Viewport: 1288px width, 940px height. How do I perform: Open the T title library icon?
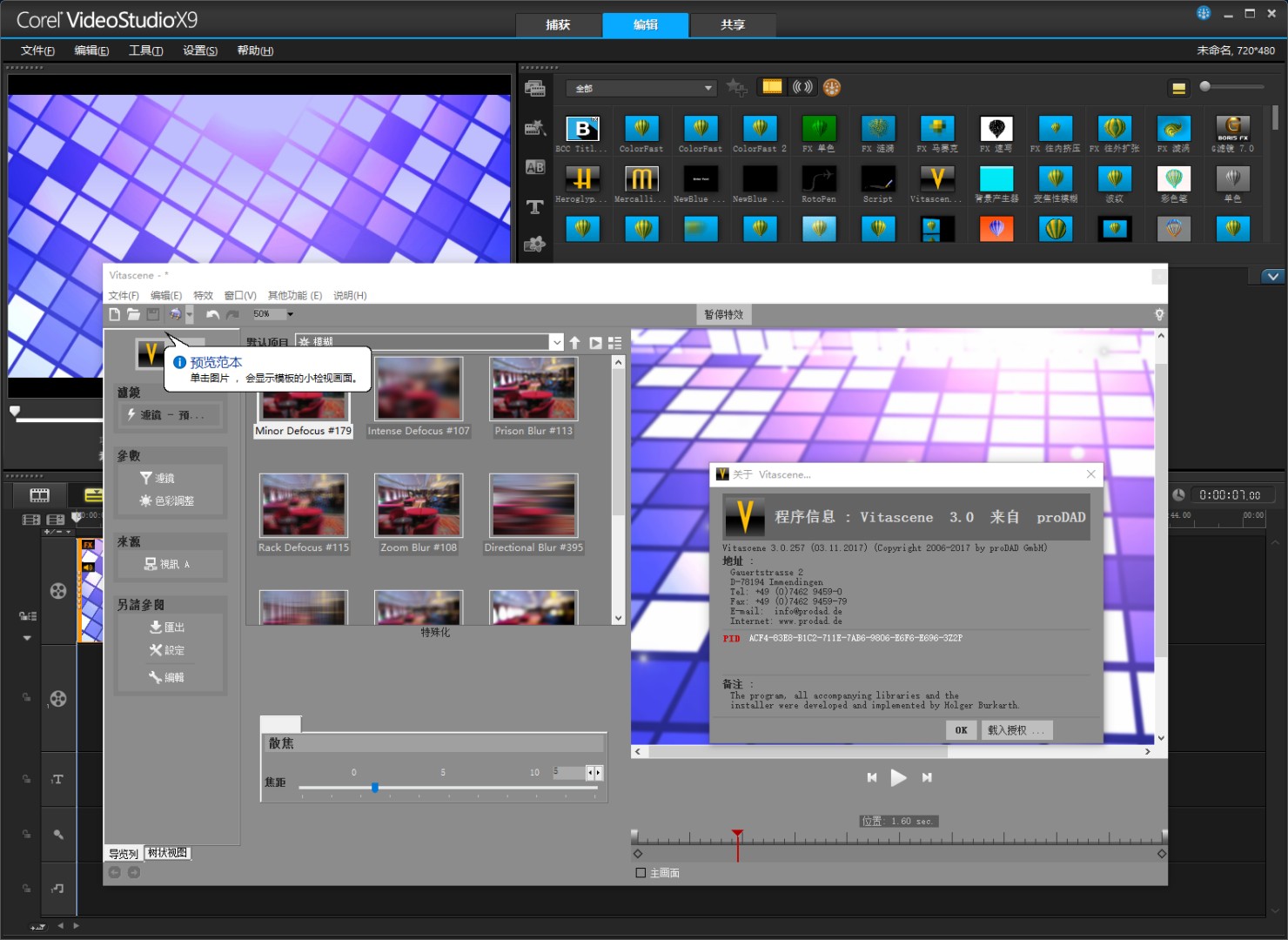535,207
